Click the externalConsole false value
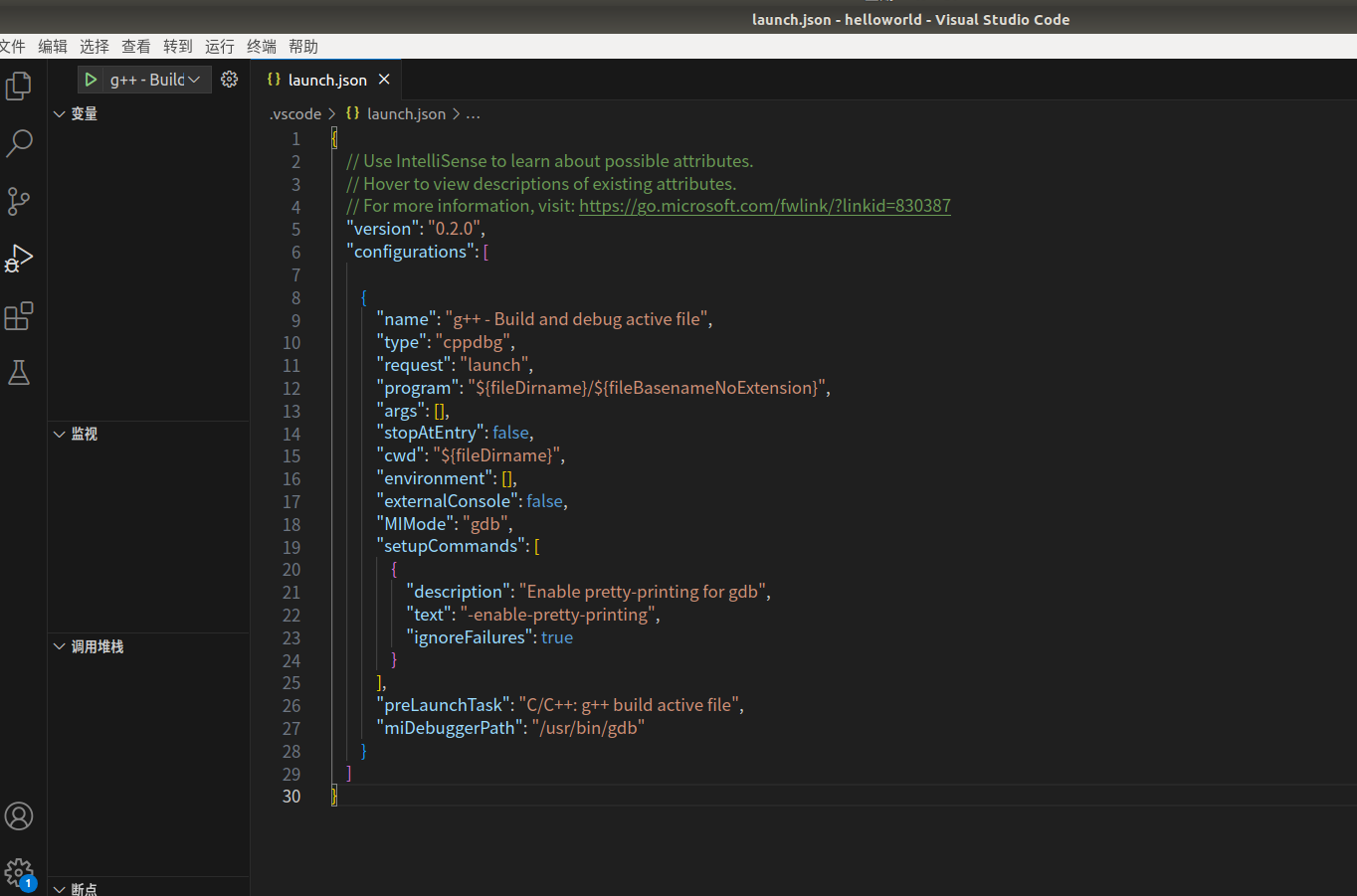The image size is (1357, 896). click(545, 501)
